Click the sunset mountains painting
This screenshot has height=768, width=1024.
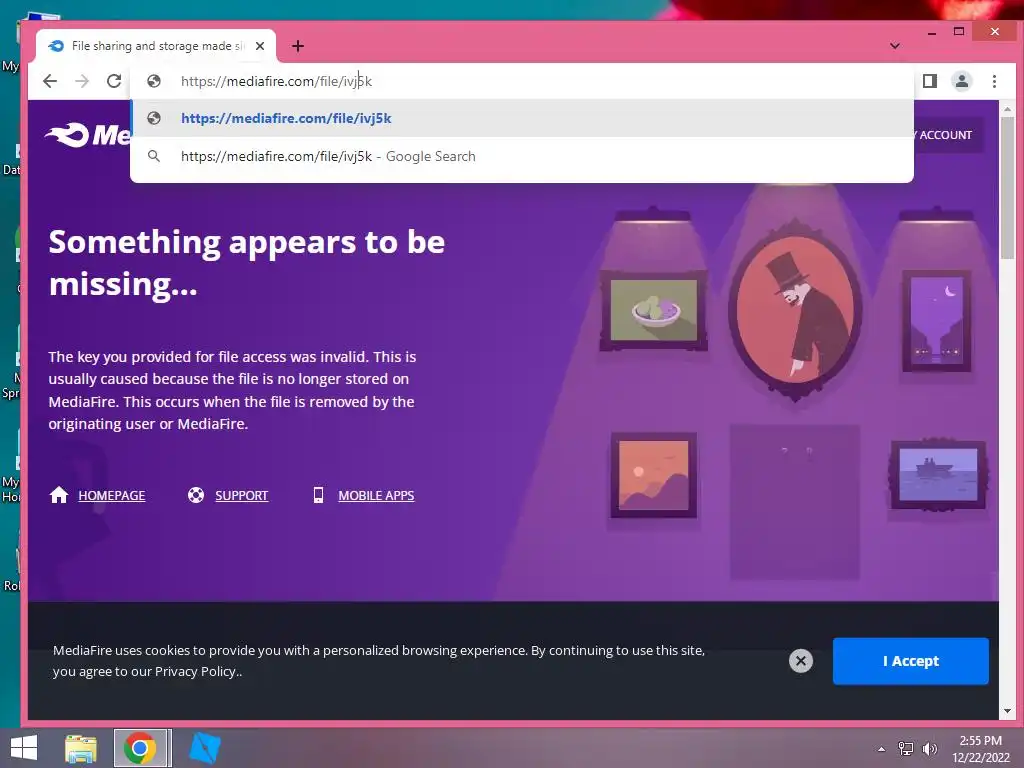coord(654,475)
